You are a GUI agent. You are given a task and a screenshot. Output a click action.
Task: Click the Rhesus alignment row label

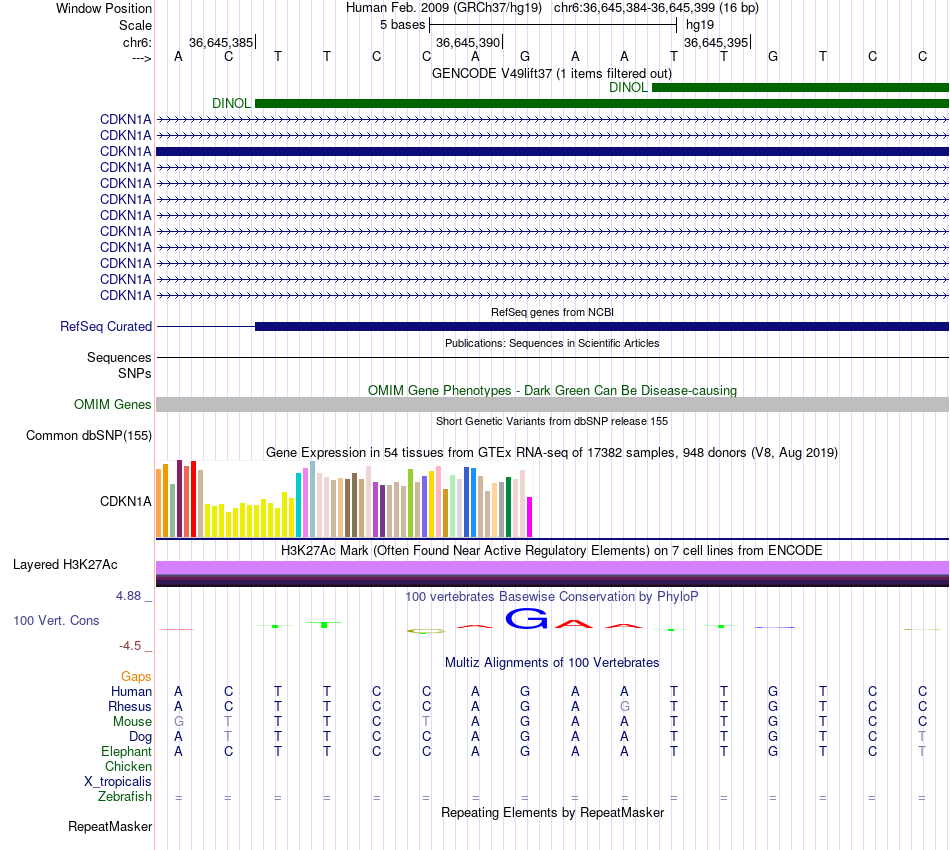coord(130,706)
